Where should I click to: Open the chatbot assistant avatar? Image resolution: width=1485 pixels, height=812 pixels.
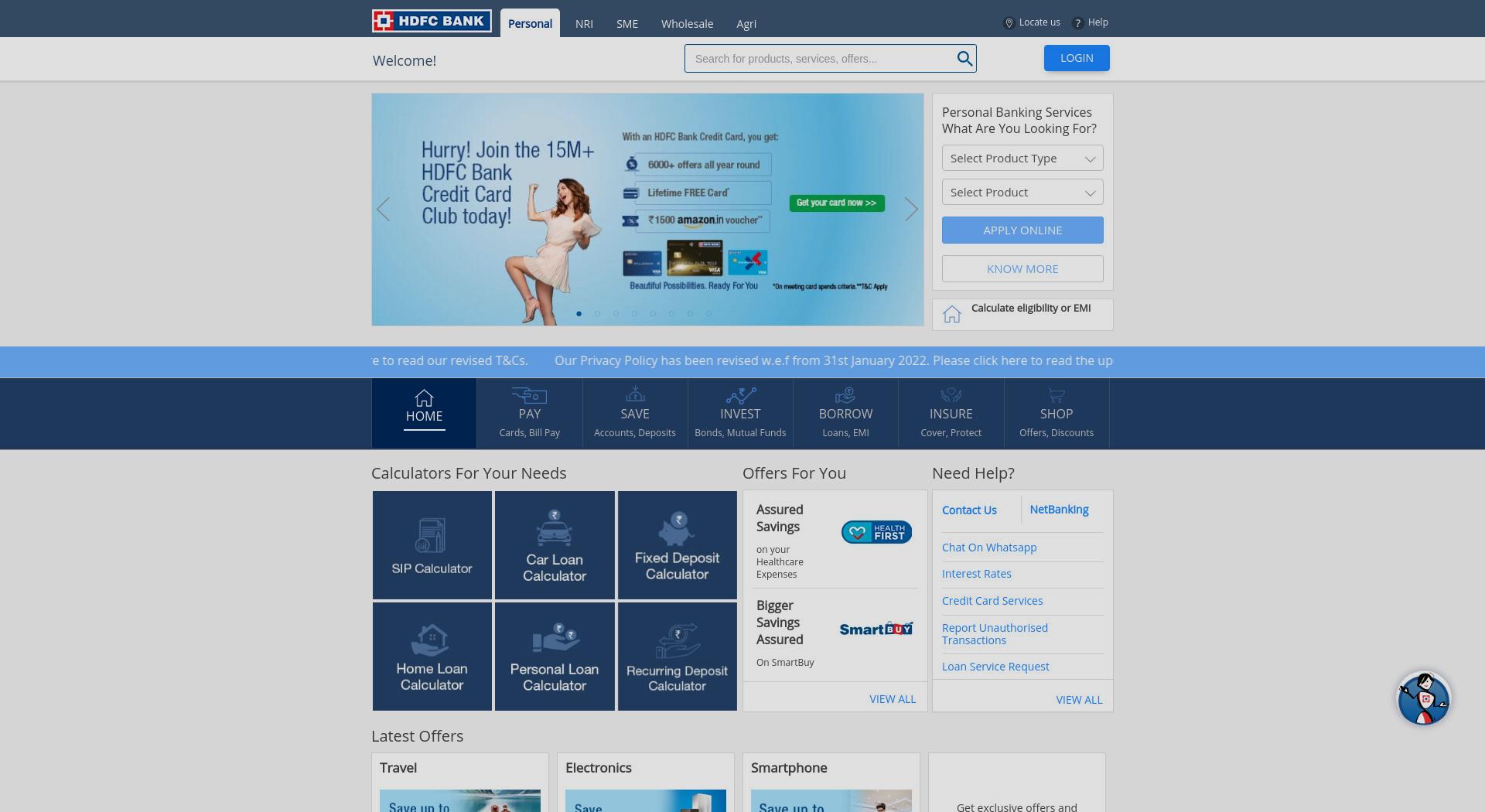click(x=1424, y=698)
